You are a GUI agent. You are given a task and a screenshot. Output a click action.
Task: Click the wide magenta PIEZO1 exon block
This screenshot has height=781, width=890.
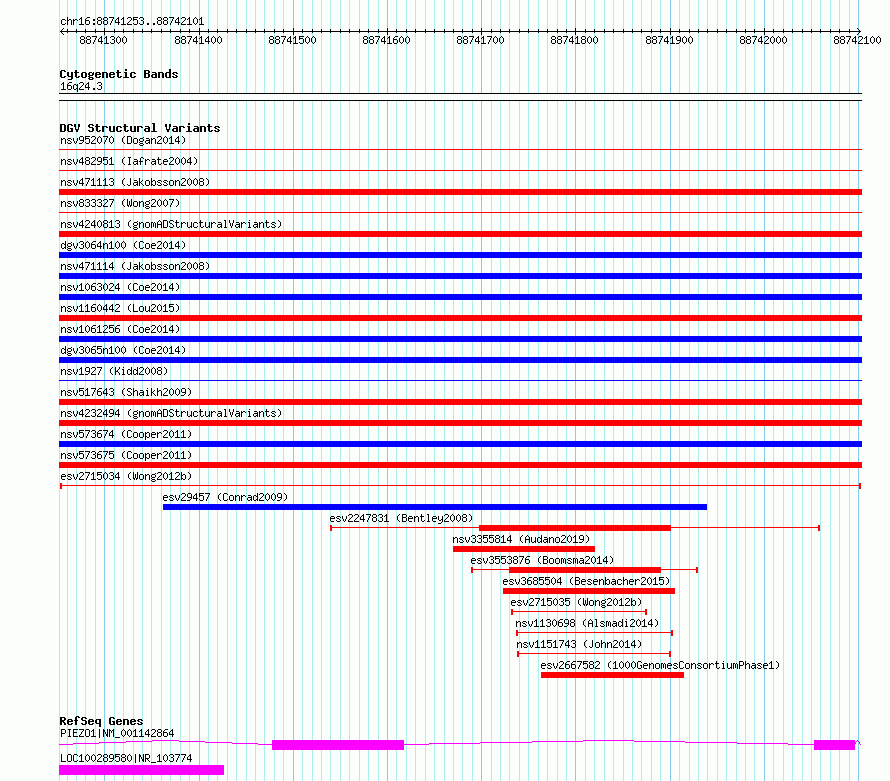(338, 745)
